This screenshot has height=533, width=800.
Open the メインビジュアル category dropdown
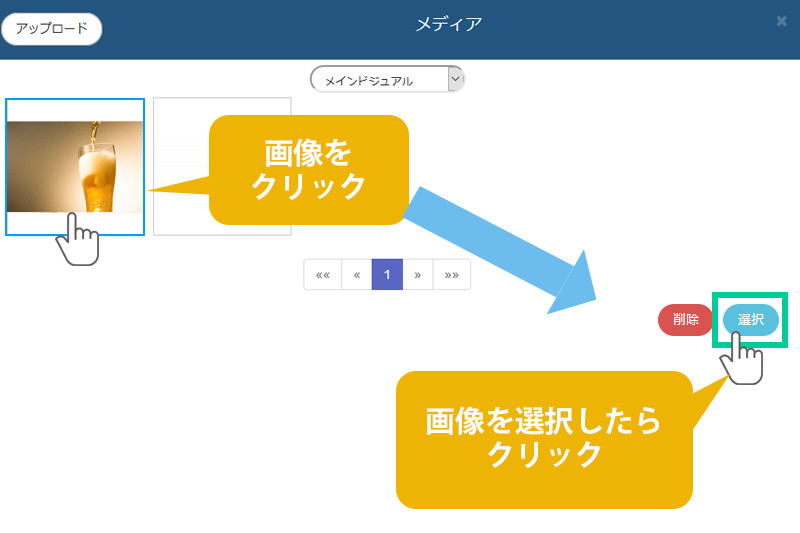(379, 80)
